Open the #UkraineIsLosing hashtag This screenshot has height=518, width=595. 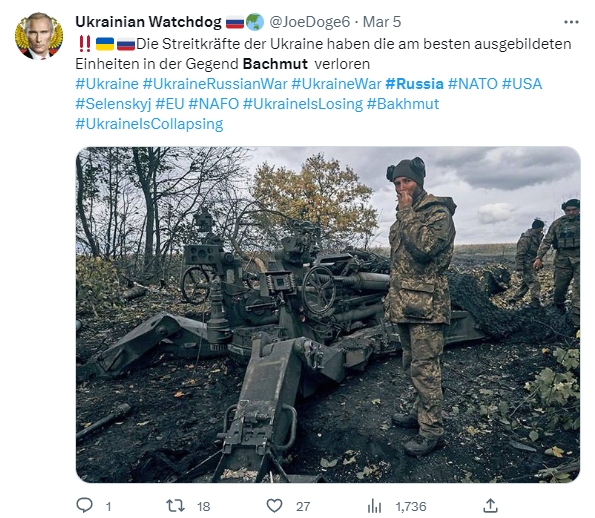[303, 104]
